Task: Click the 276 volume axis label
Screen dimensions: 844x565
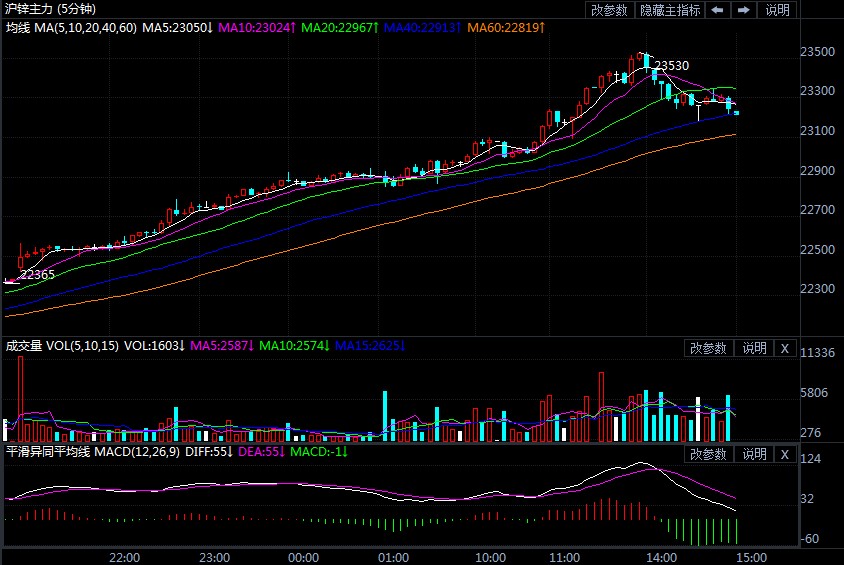Action: [811, 433]
